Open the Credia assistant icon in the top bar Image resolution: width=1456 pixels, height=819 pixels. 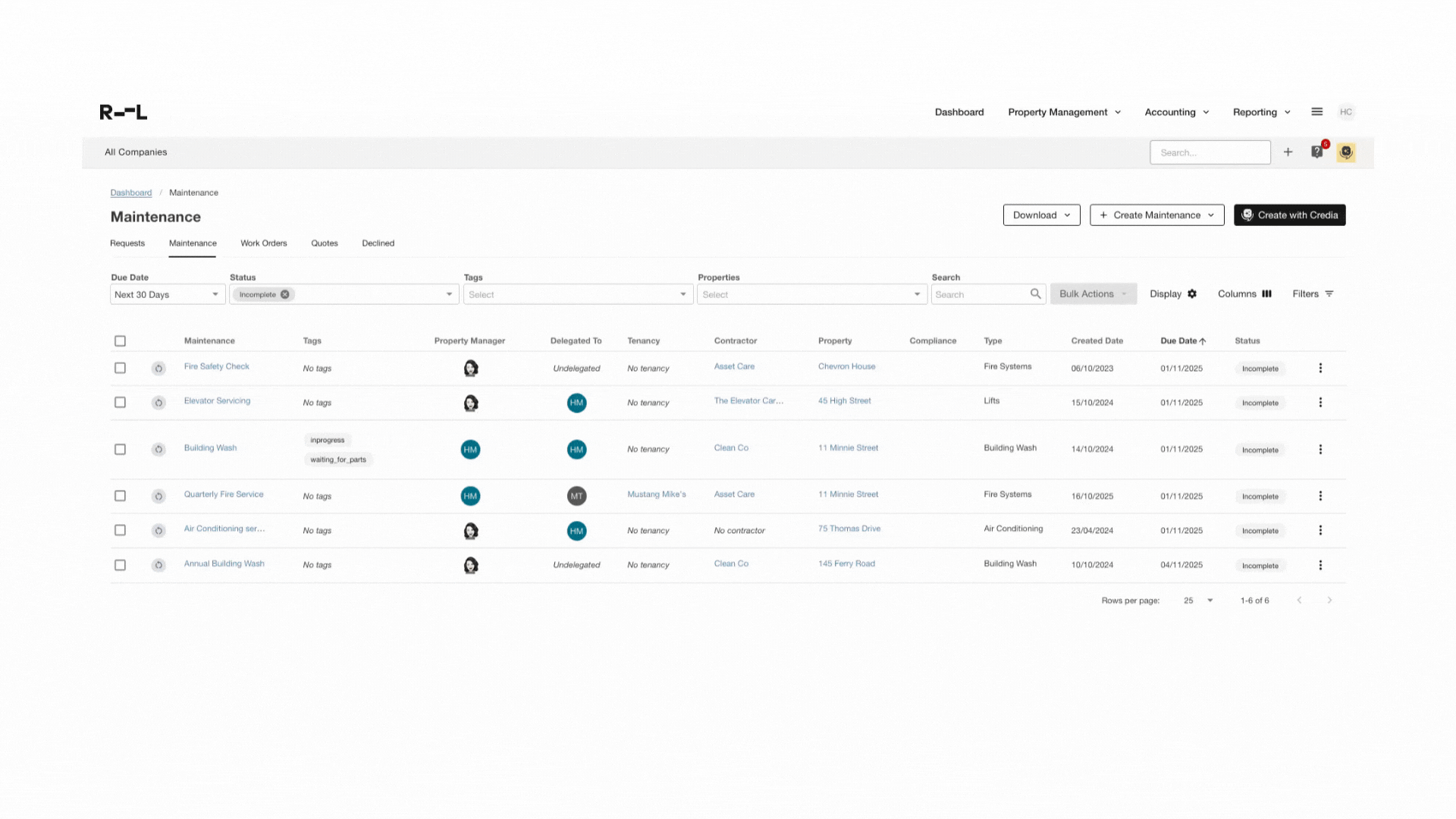click(x=1346, y=152)
